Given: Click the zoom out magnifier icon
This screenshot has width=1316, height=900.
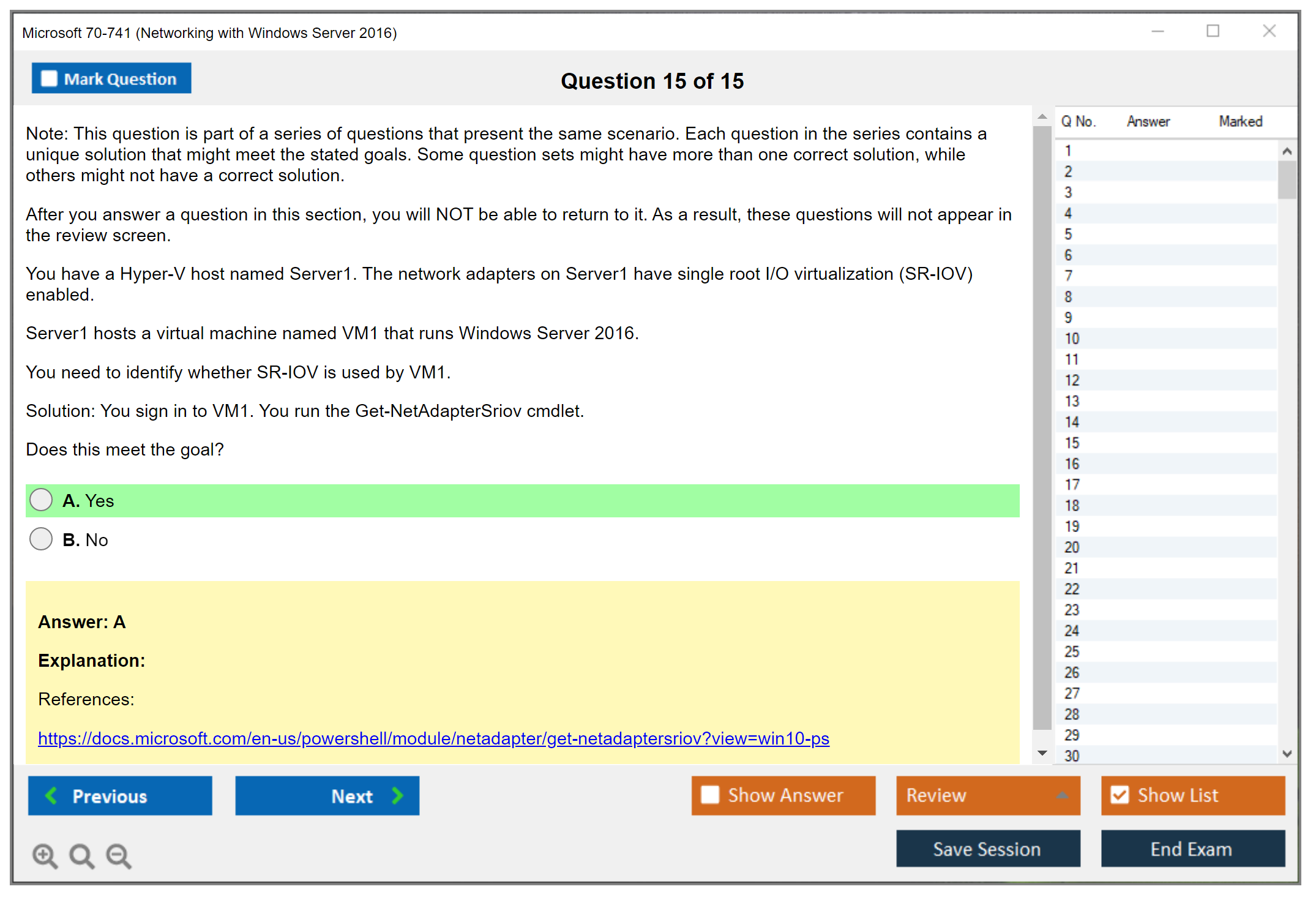Looking at the screenshot, I should tap(118, 855).
